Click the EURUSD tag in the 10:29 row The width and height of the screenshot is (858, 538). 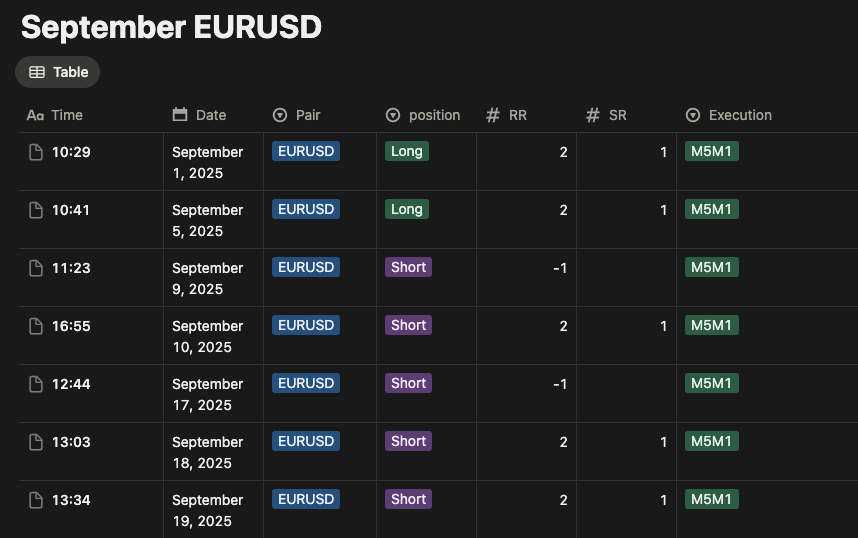(x=306, y=151)
